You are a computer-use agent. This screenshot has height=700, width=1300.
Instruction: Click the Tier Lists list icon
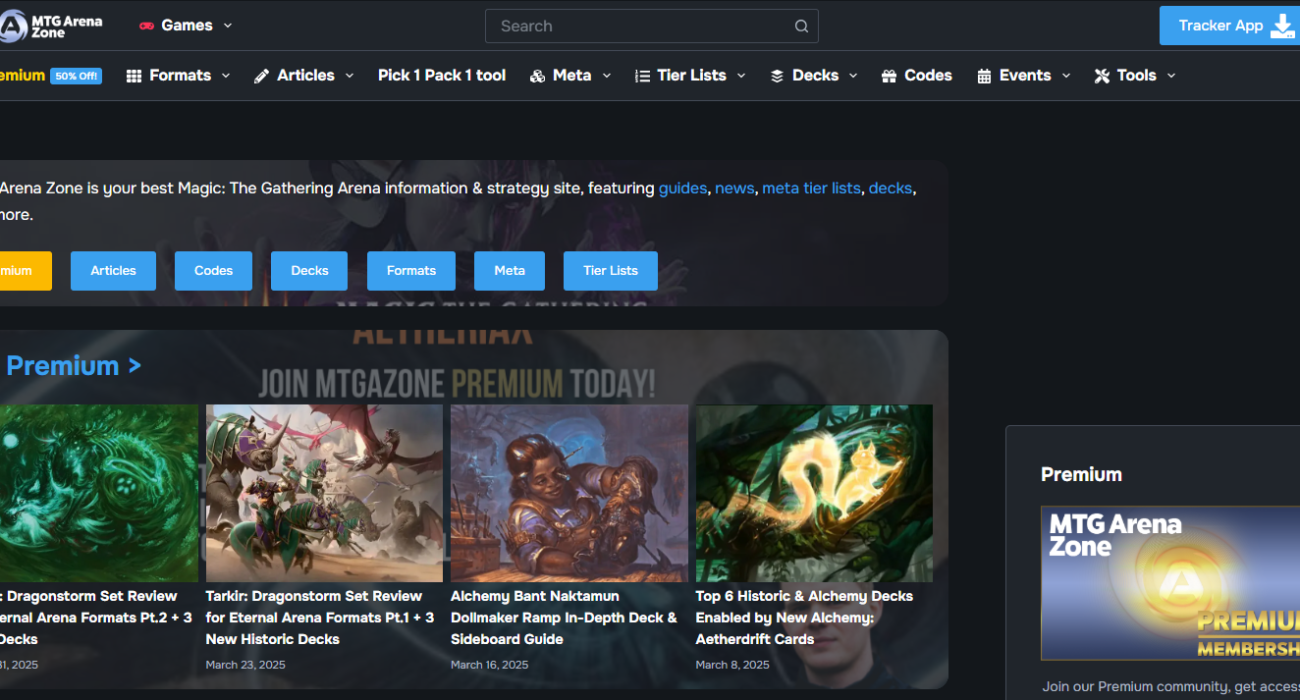[642, 76]
